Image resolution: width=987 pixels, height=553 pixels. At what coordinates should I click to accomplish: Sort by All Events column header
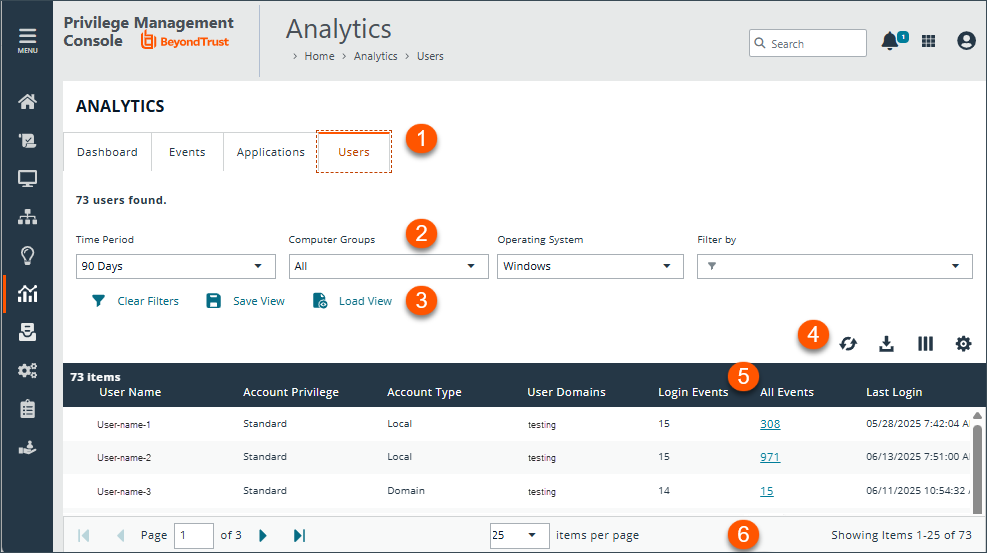coord(787,392)
